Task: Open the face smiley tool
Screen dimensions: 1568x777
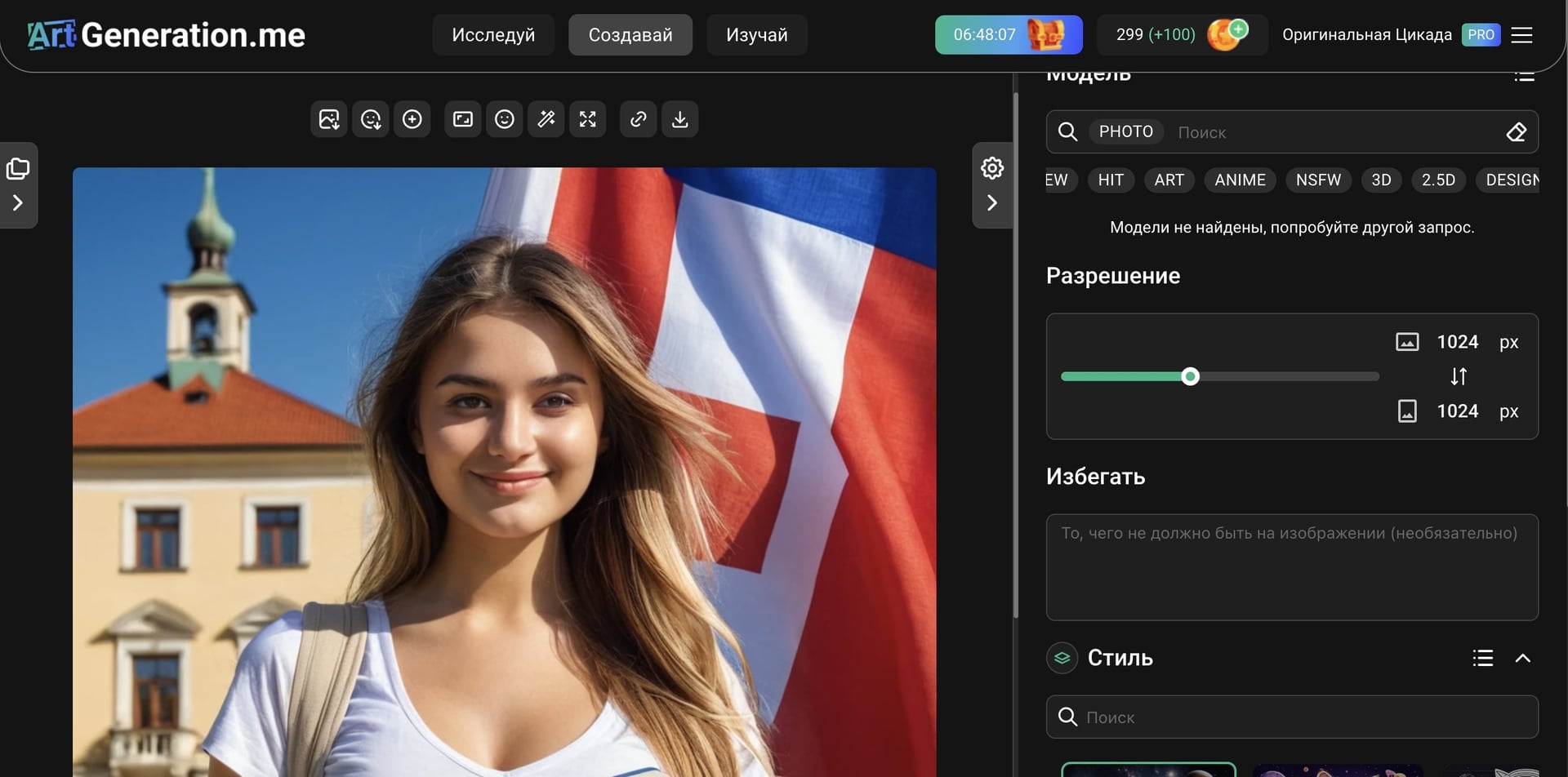Action: (x=505, y=119)
